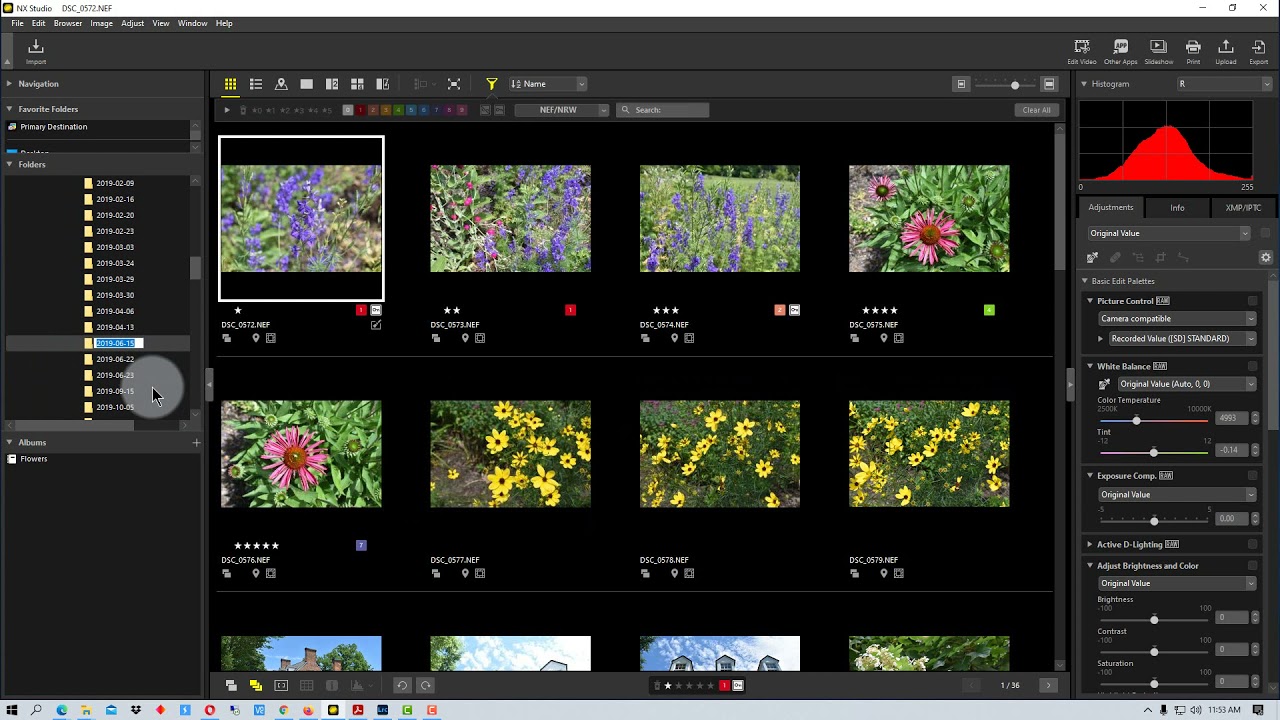Toggle Adjust Brightness and Color checkbox
This screenshot has height=720, width=1280.
click(x=1252, y=566)
